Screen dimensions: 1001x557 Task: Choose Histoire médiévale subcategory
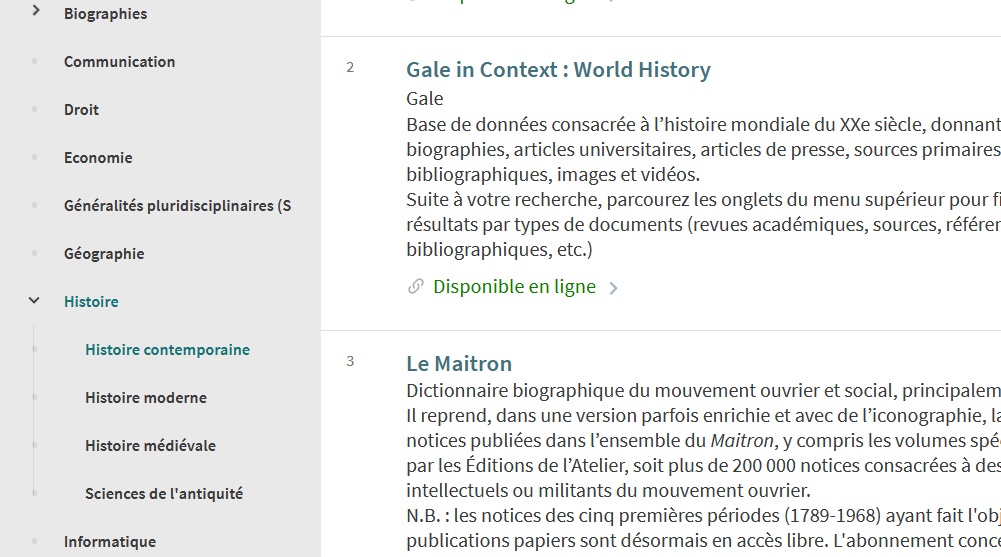pos(151,445)
